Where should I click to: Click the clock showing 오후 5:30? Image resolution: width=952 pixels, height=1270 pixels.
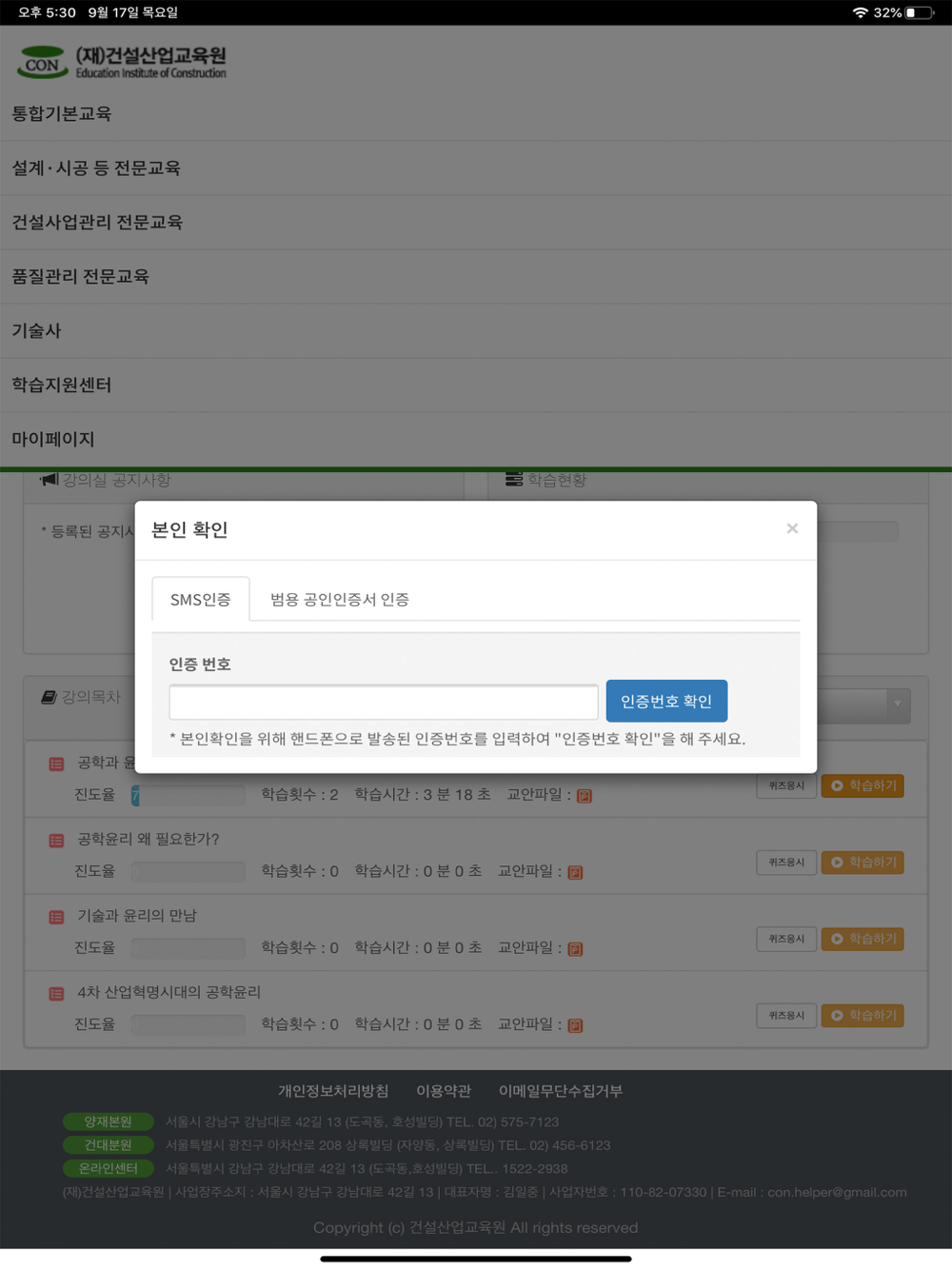[x=47, y=12]
